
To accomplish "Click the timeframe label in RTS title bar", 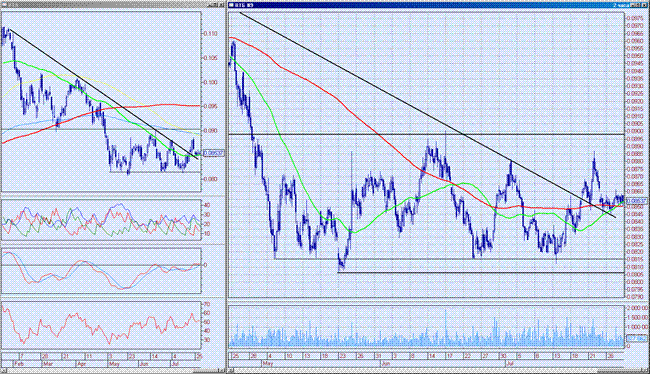I will tap(621, 5).
